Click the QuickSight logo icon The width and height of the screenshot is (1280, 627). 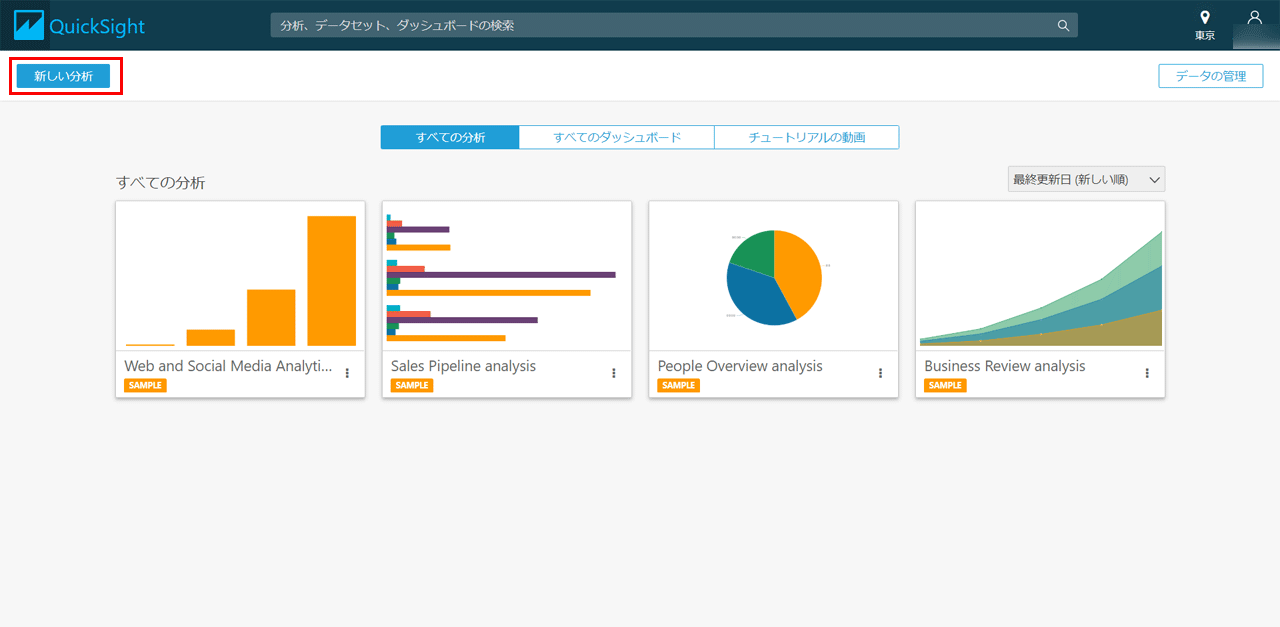[30, 25]
